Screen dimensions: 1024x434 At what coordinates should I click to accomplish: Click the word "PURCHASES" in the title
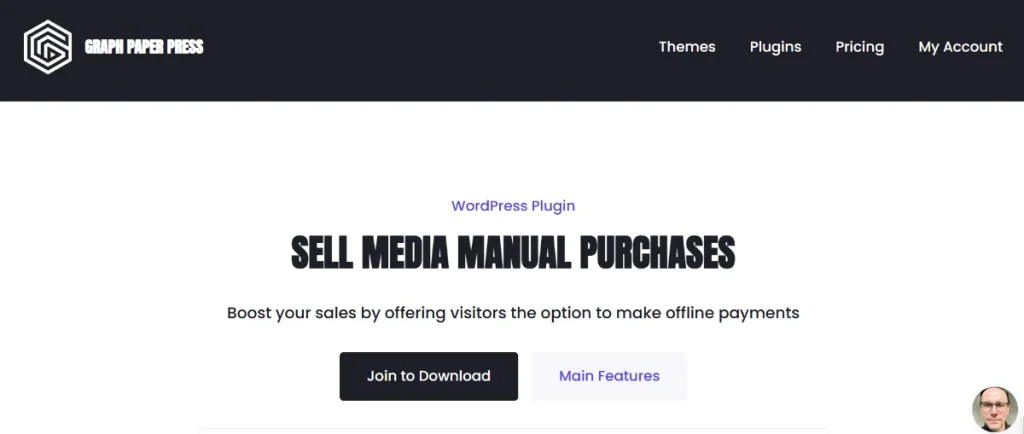657,254
